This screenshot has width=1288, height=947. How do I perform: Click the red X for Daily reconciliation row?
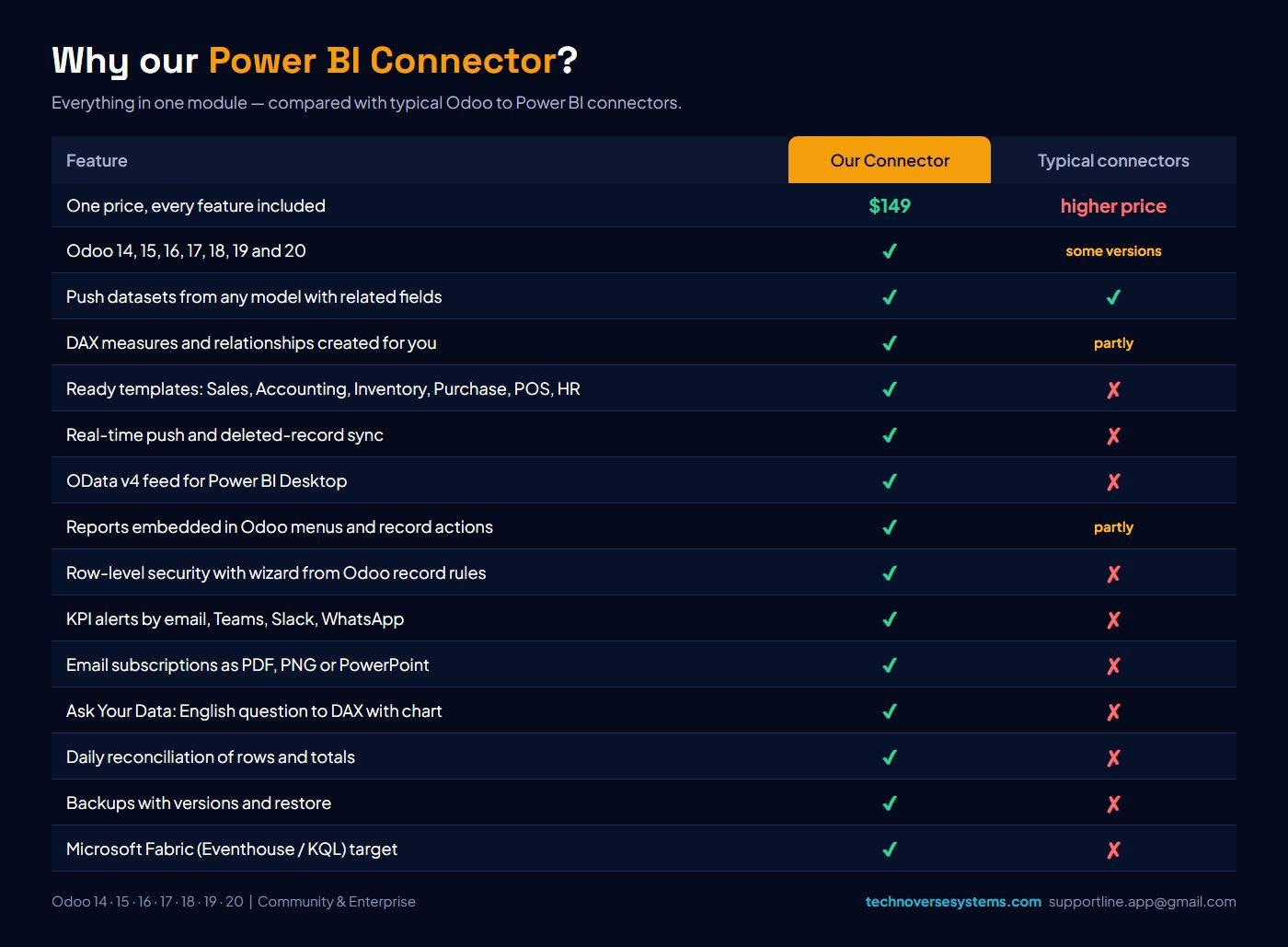pyautogui.click(x=1113, y=757)
